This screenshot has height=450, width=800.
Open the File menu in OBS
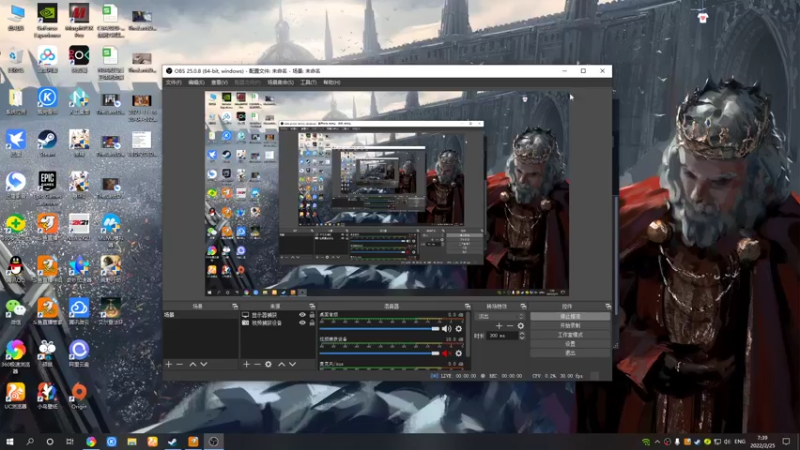(173, 82)
